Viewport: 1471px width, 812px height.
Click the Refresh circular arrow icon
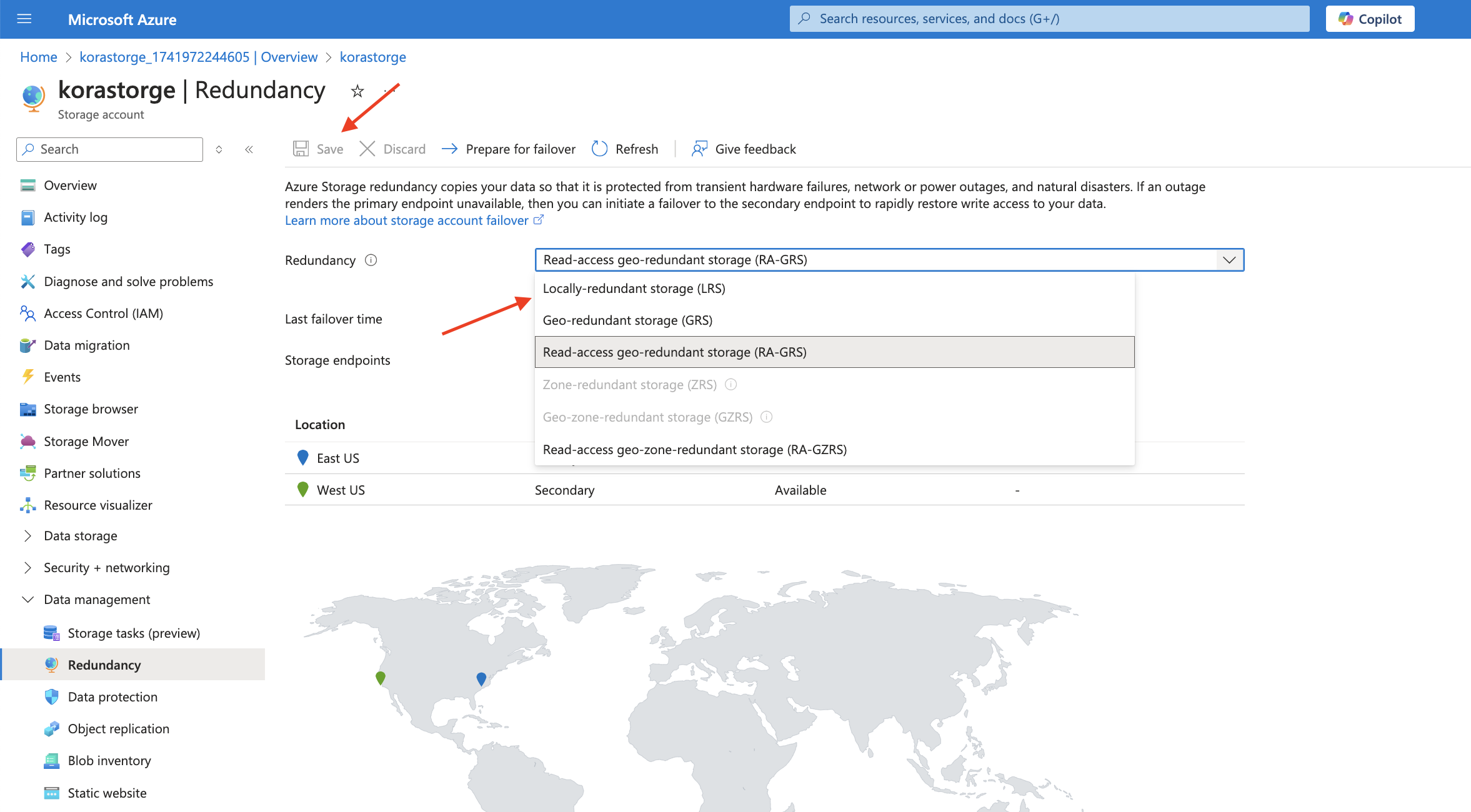600,149
